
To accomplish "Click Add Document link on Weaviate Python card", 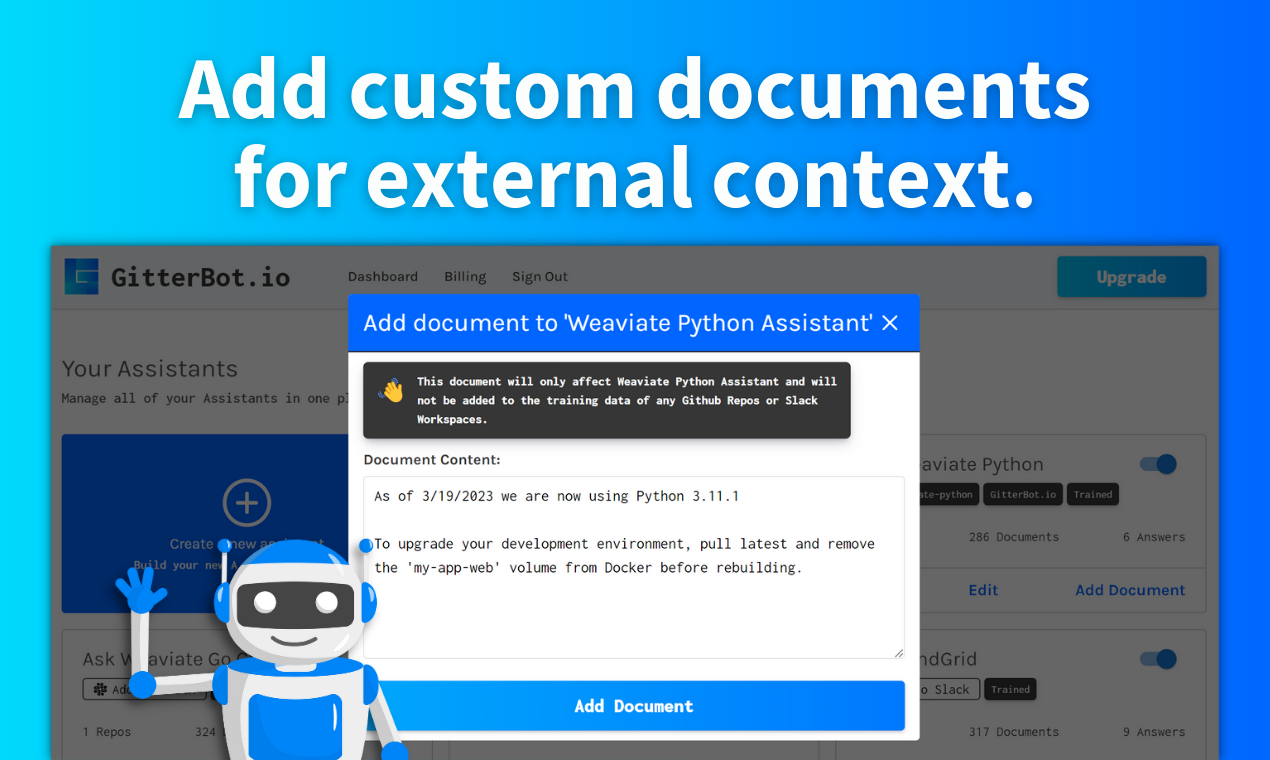I will point(1130,590).
